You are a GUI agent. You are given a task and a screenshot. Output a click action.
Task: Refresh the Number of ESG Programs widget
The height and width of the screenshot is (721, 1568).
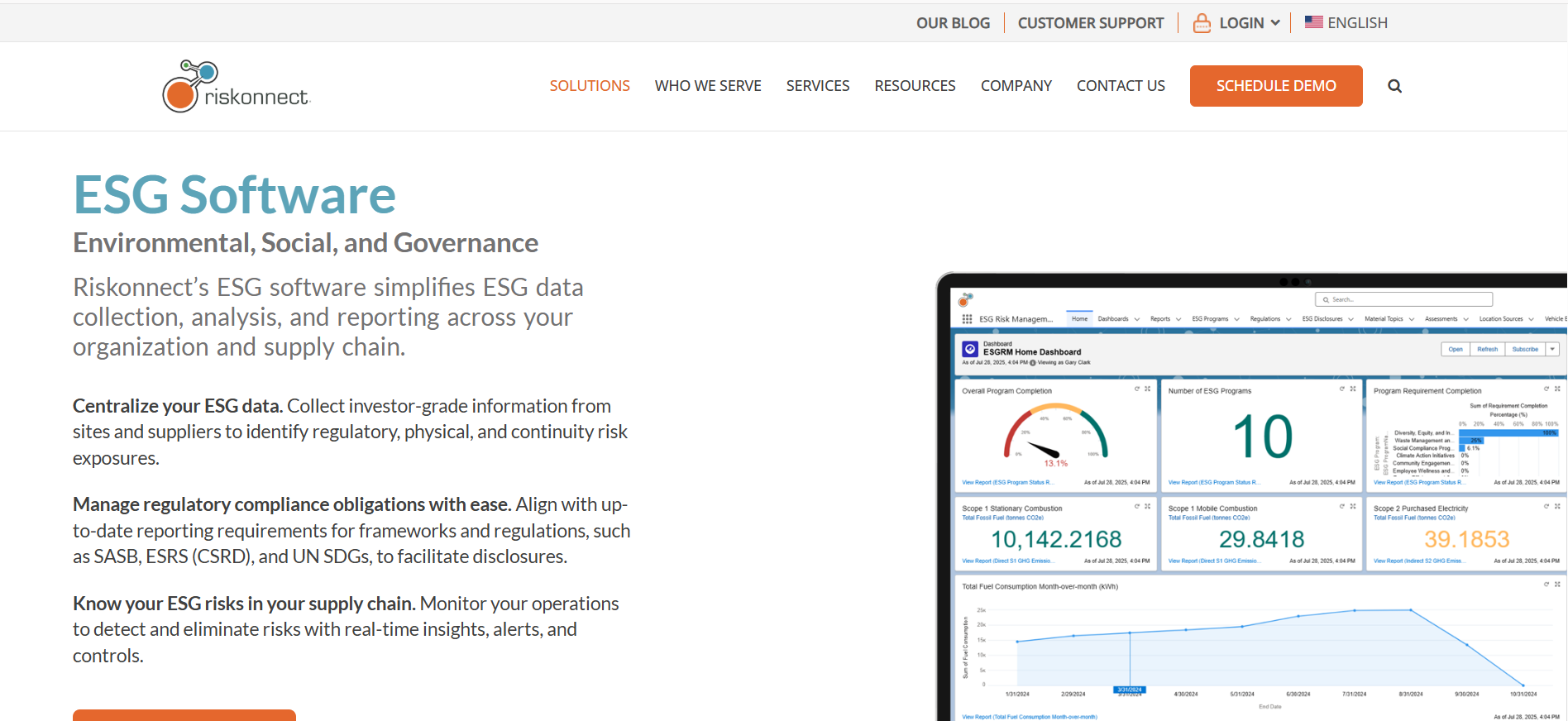(x=1341, y=389)
